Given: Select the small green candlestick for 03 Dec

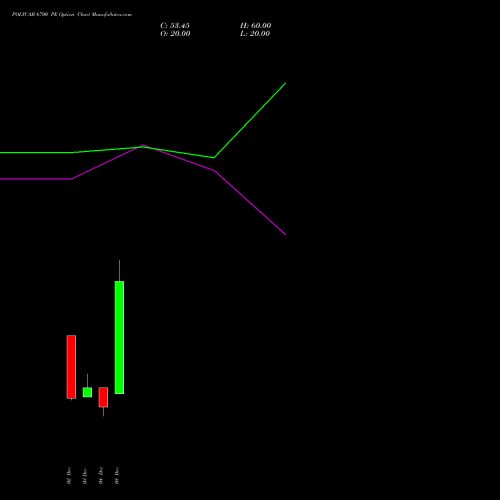Looking at the screenshot, I should click(x=87, y=392).
